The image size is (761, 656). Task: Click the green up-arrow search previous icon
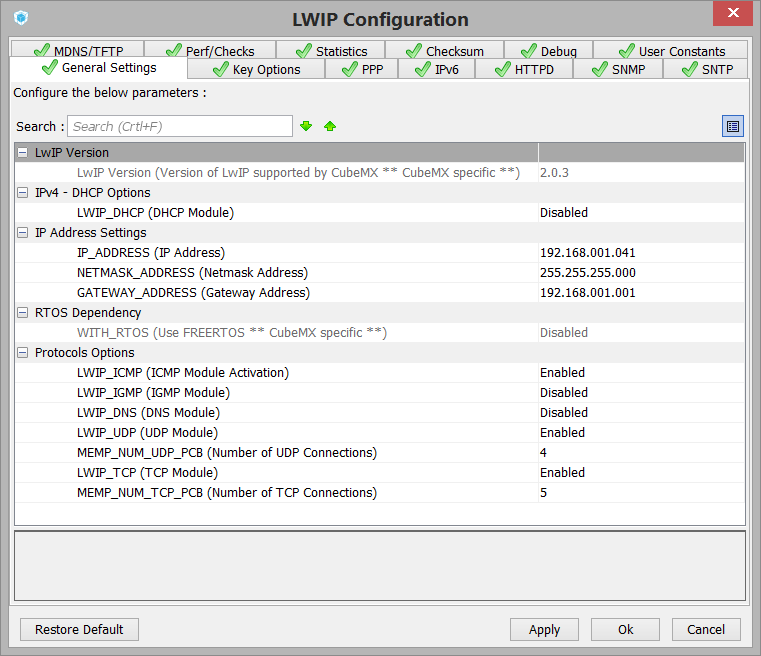[330, 126]
